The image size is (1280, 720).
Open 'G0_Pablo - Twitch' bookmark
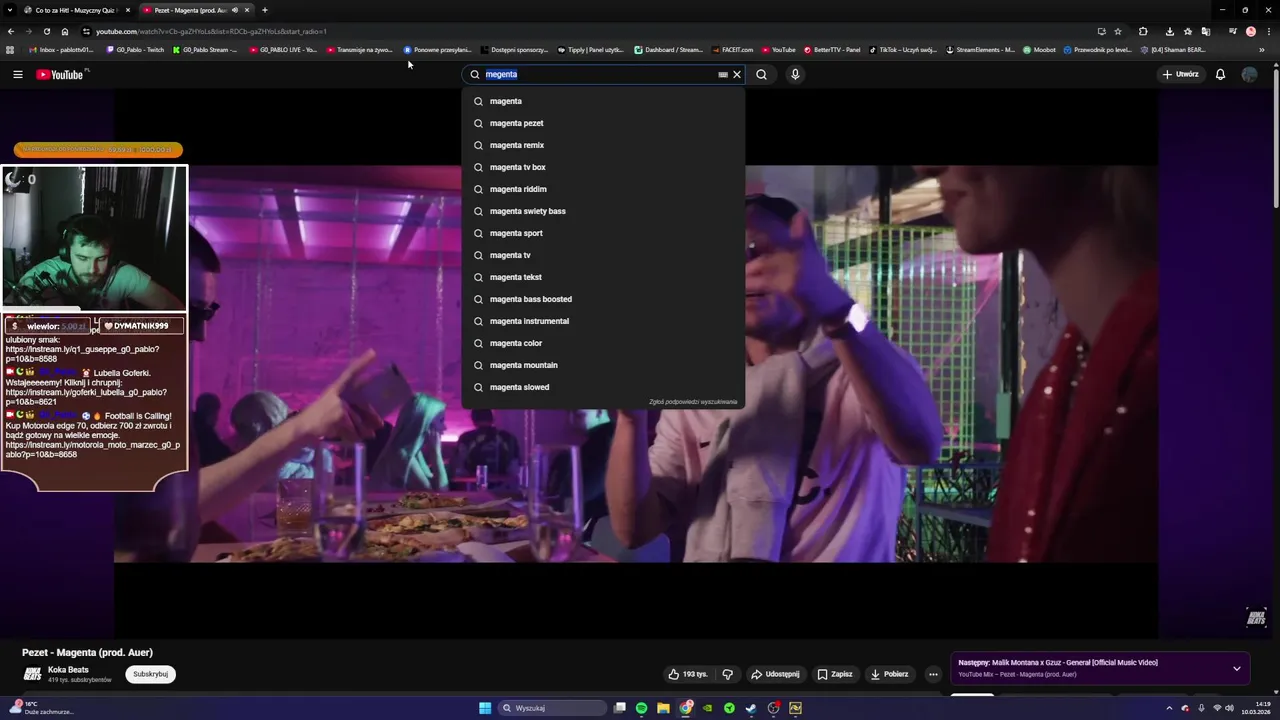[x=135, y=49]
